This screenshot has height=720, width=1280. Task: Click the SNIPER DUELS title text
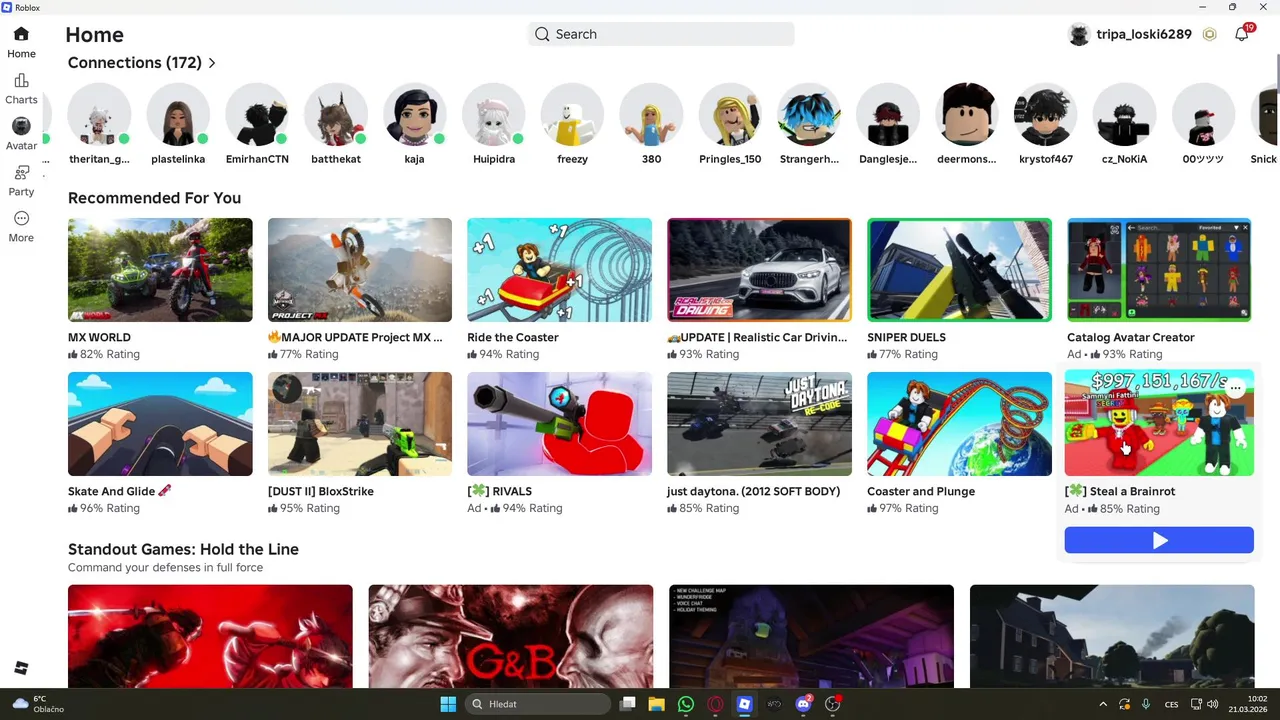[x=906, y=337]
